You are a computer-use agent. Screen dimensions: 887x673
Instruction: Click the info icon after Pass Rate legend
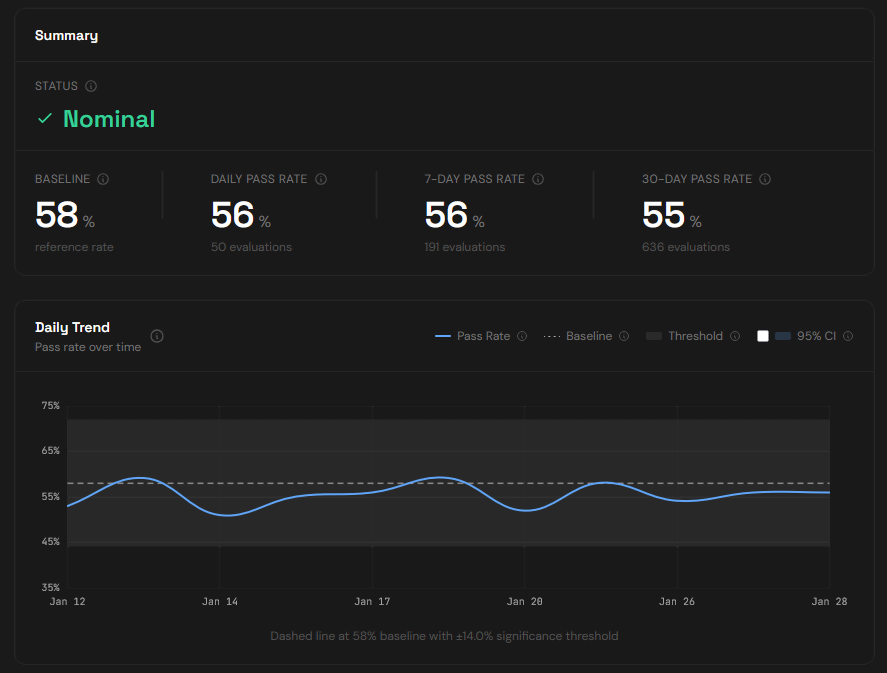[522, 337]
